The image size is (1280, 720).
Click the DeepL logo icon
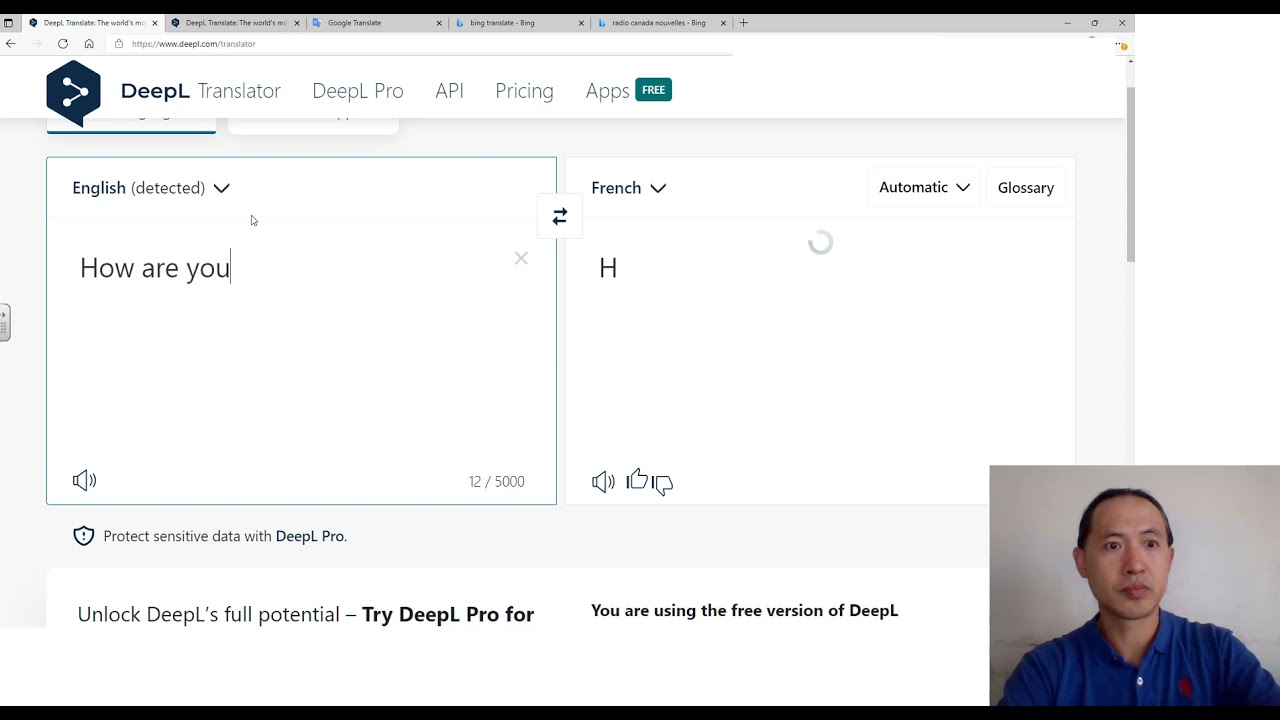pyautogui.click(x=73, y=92)
